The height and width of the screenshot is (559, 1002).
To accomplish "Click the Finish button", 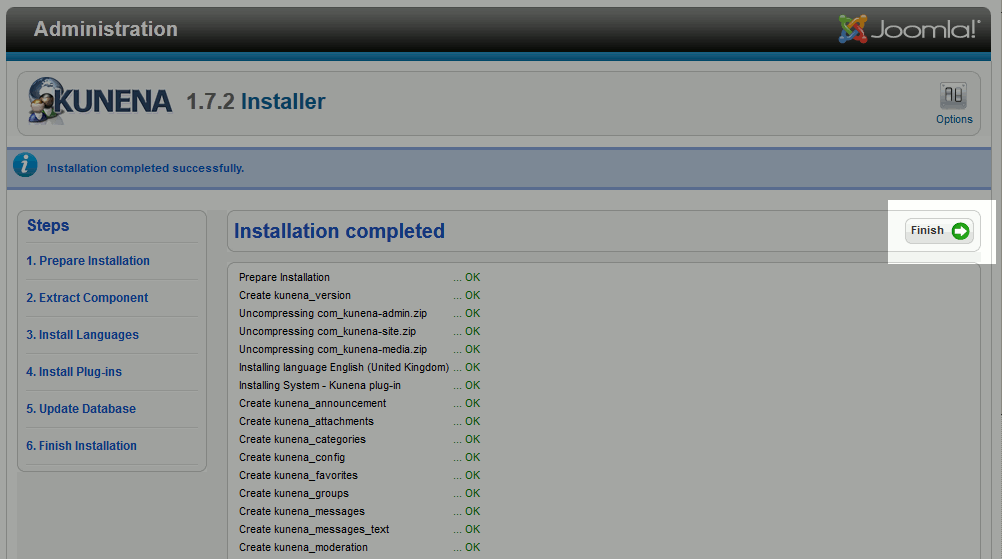I will click(x=939, y=231).
